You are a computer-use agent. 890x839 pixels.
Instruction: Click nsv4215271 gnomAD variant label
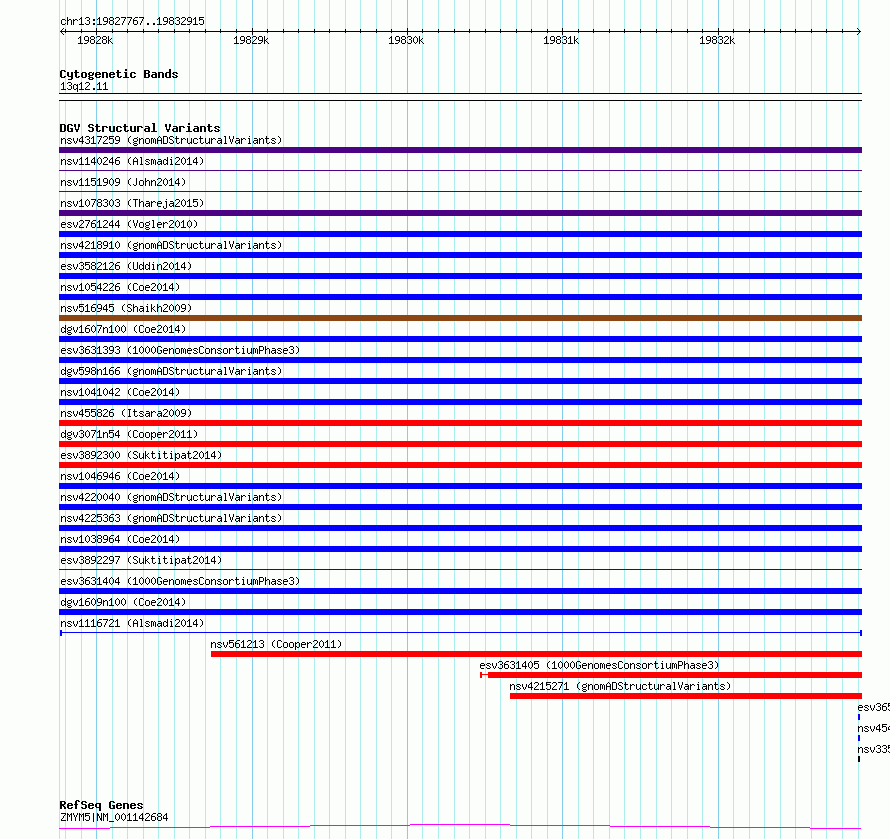tap(620, 686)
